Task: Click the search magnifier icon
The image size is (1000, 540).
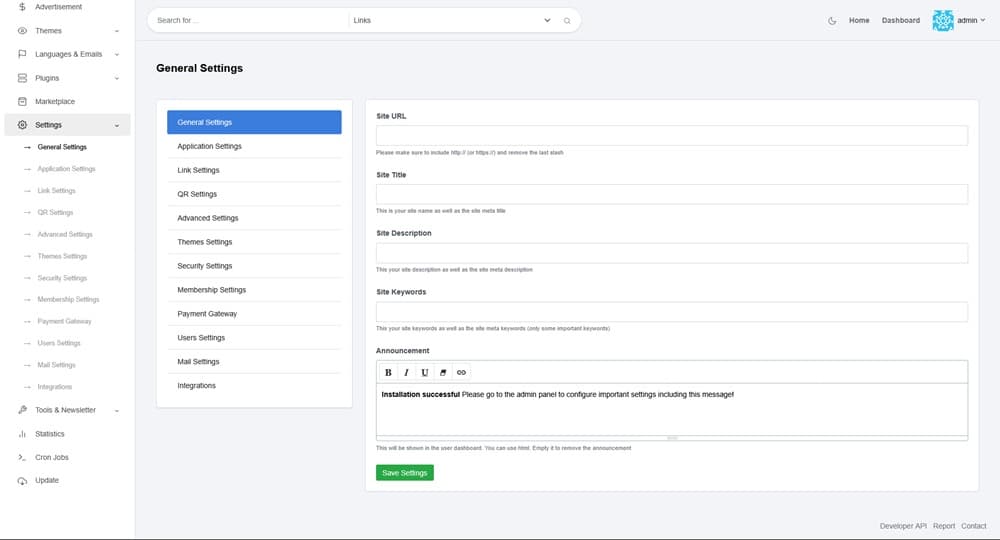Action: tap(567, 20)
